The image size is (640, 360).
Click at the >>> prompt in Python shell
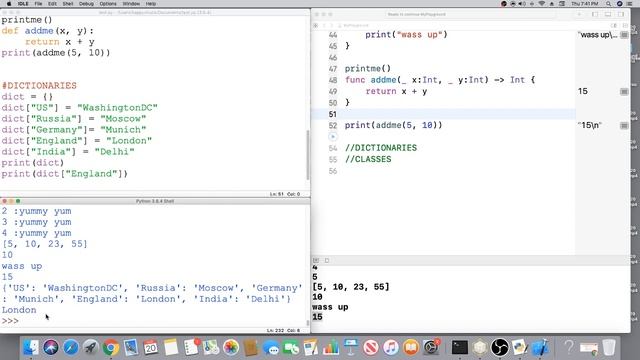(x=10, y=321)
